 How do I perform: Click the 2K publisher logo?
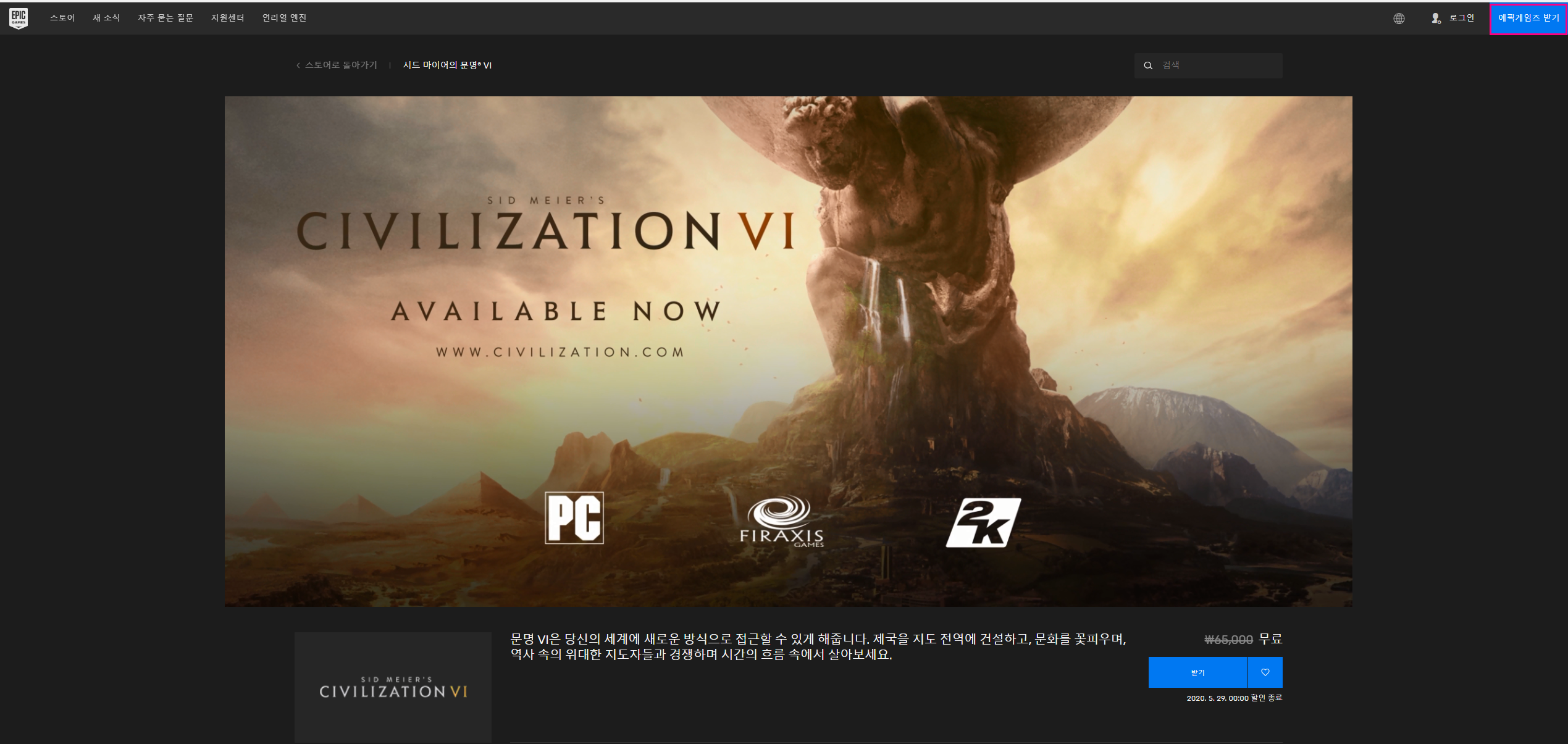pos(983,522)
